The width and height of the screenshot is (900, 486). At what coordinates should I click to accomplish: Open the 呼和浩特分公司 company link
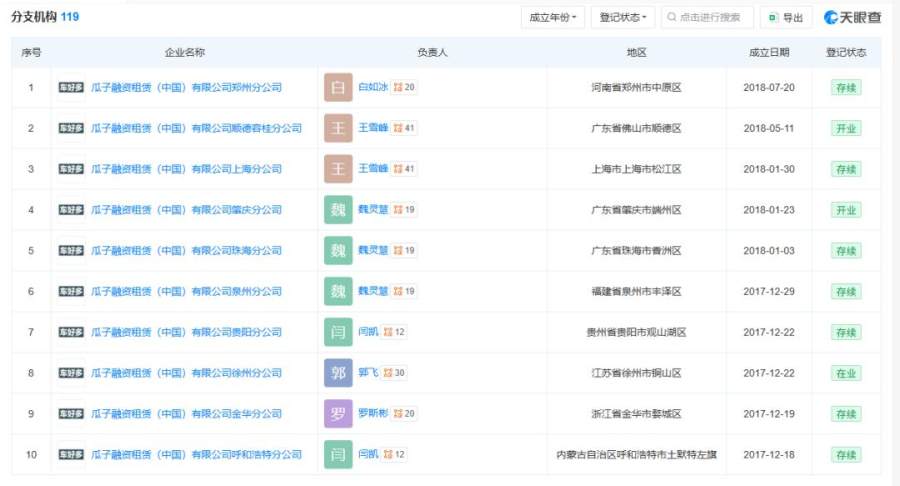tap(196, 454)
